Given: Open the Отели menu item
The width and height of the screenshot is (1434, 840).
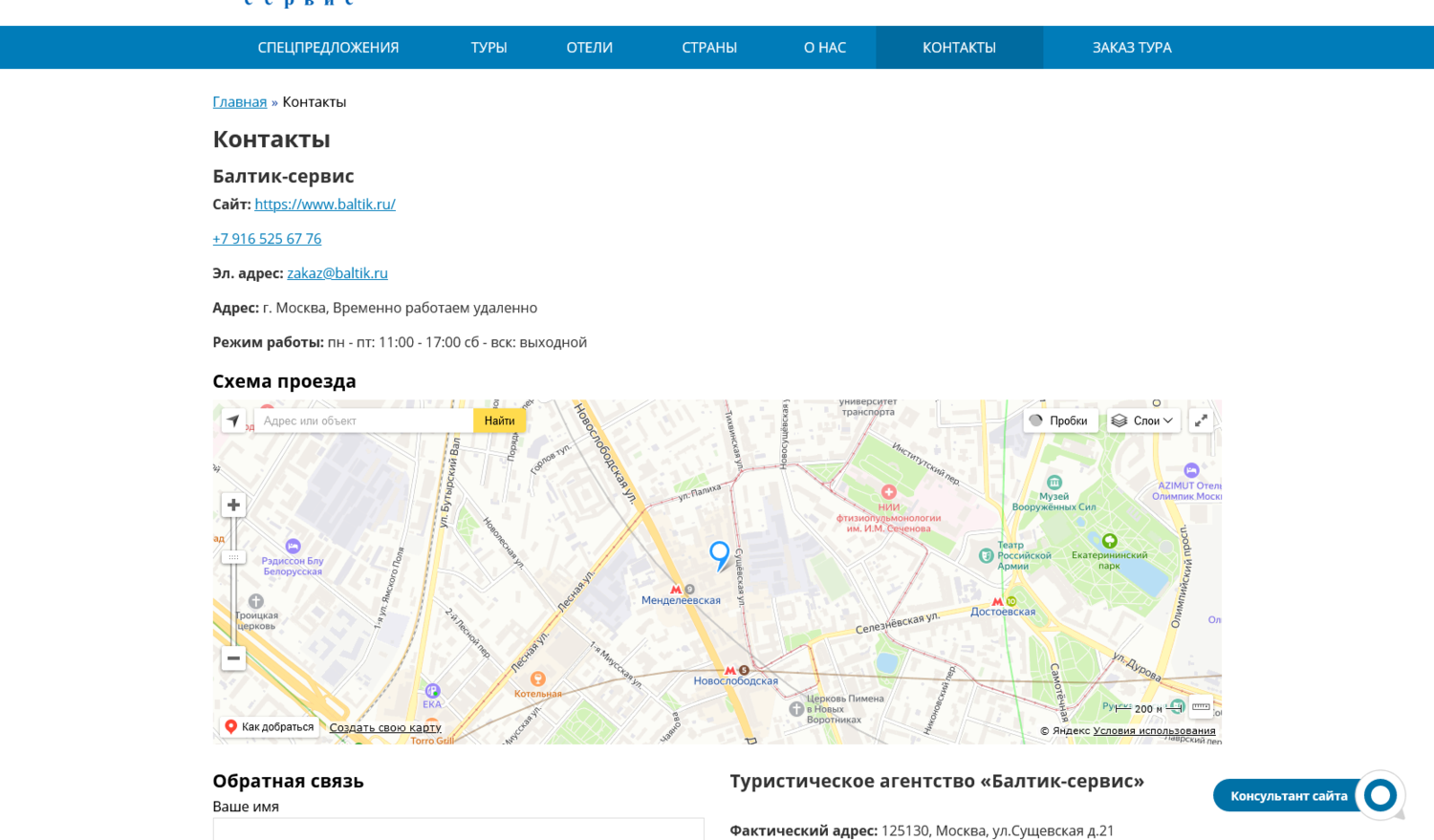Looking at the screenshot, I should pos(589,48).
